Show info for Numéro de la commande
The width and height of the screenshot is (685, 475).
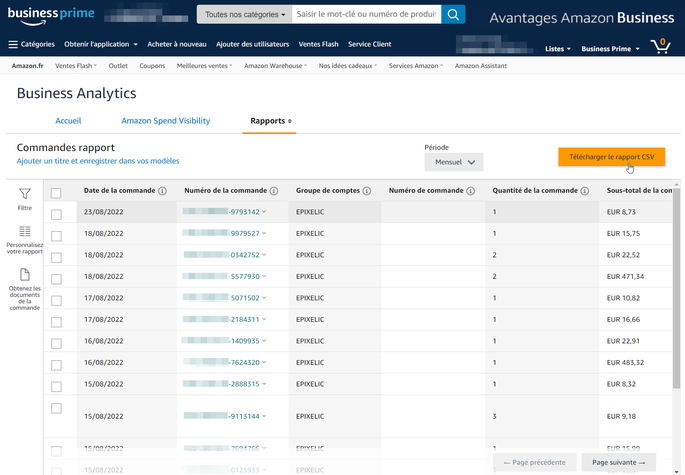click(x=274, y=191)
